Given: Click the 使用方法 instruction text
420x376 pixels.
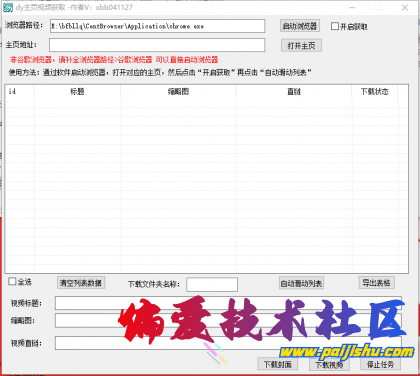Looking at the screenshot, I should pyautogui.click(x=160, y=72).
